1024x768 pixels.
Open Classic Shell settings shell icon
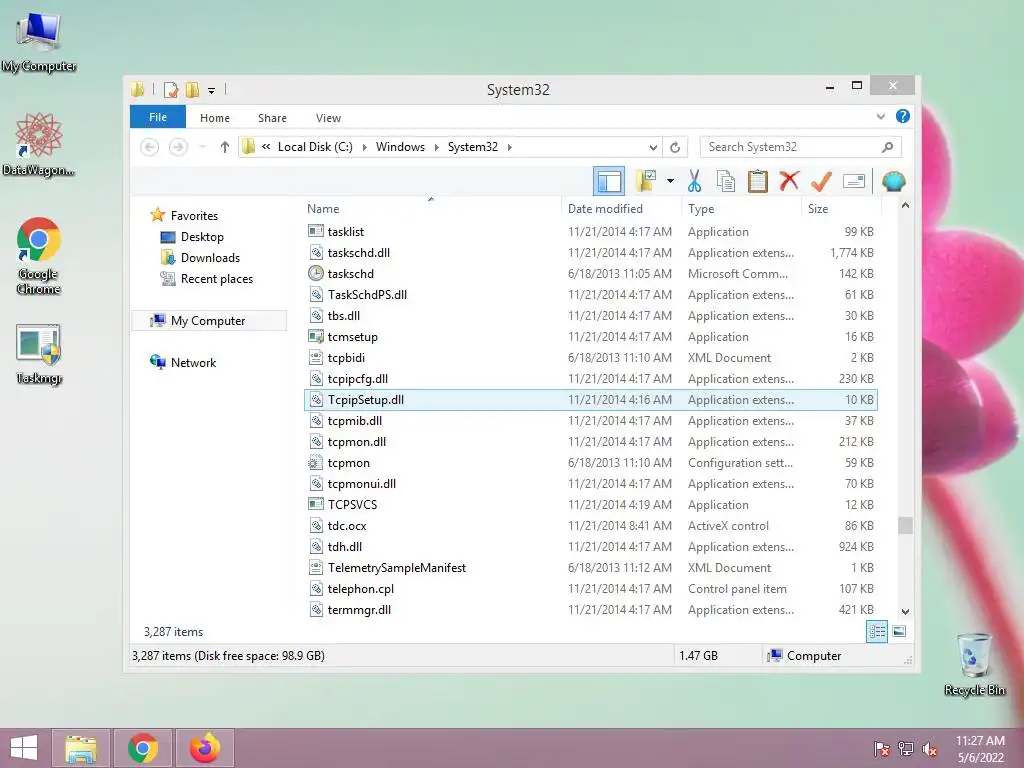pos(893,181)
